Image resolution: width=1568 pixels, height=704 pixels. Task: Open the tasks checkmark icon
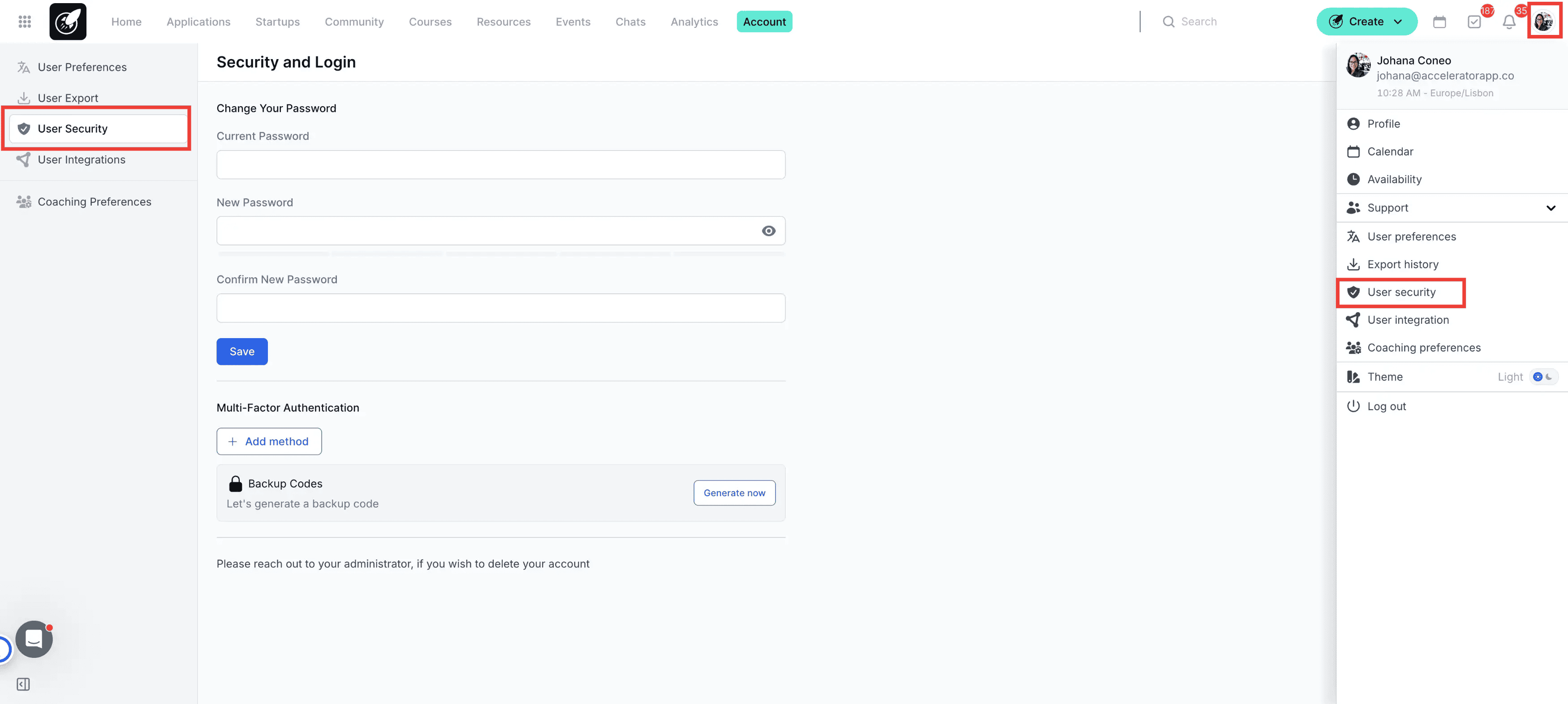coord(1473,22)
